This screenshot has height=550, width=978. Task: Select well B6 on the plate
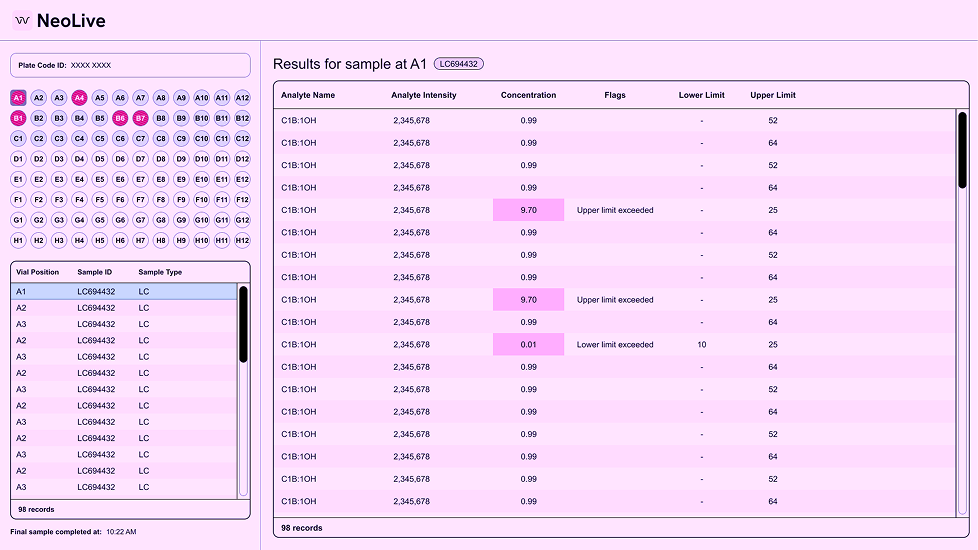120,118
